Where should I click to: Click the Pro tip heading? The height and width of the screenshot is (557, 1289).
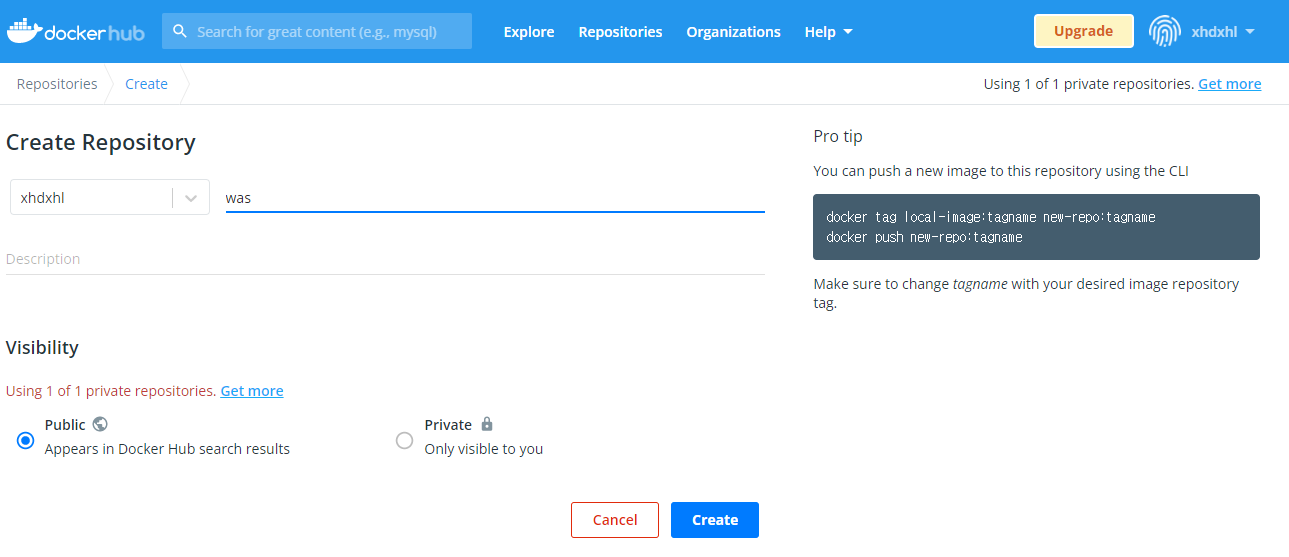point(838,136)
